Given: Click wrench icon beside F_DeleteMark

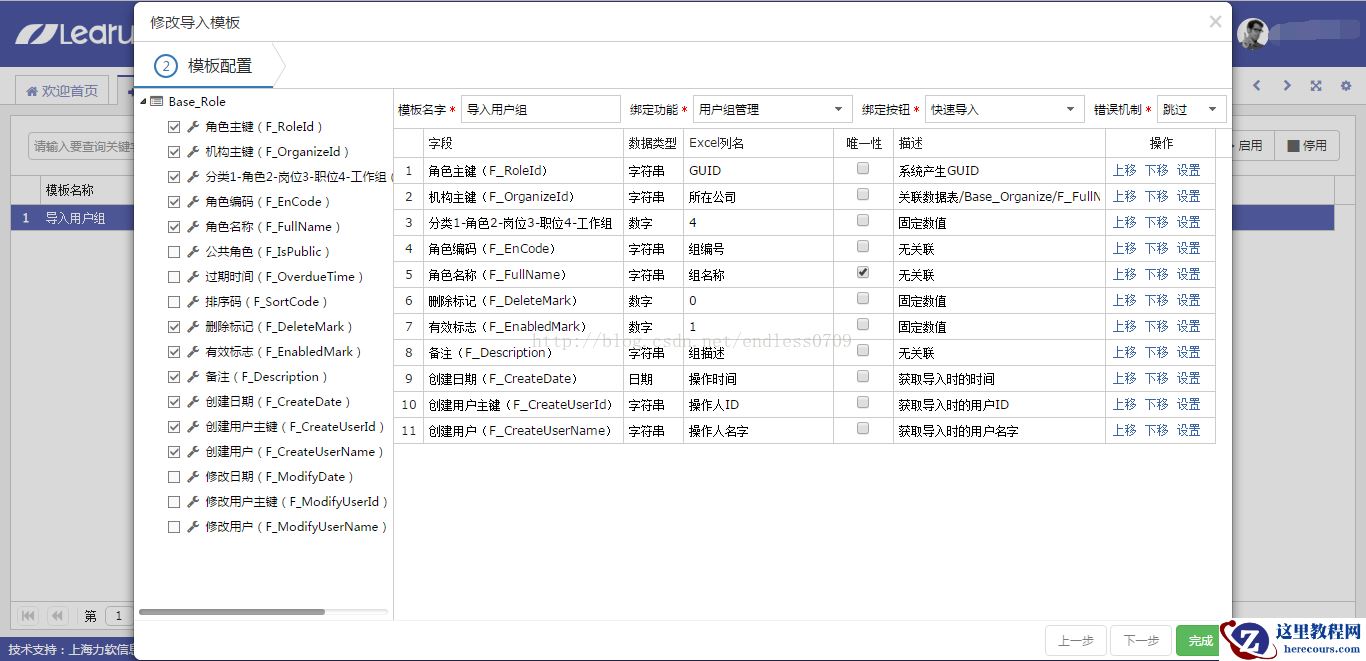Looking at the screenshot, I should point(193,327).
